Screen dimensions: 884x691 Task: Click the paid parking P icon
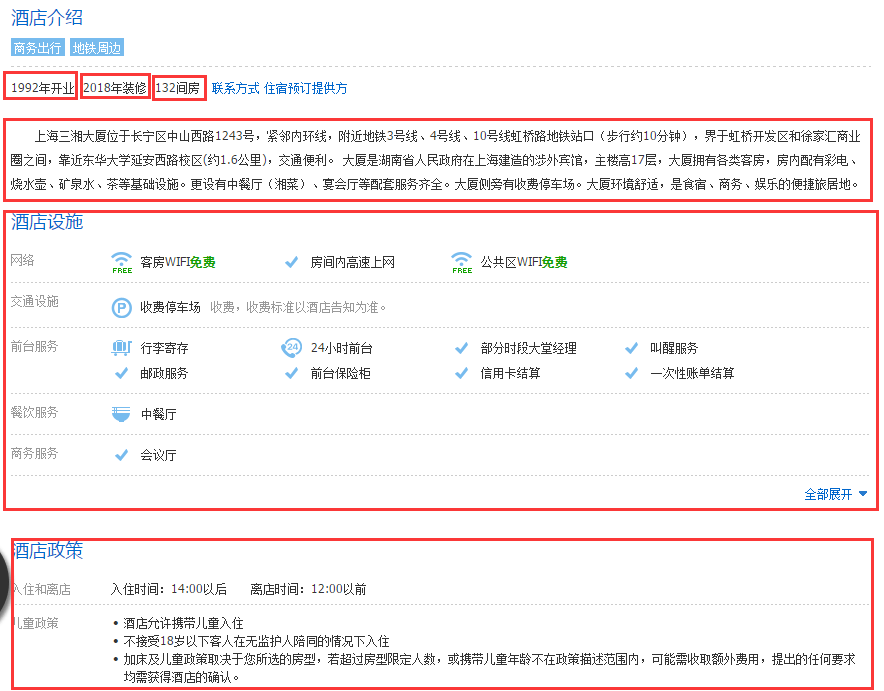tap(121, 308)
